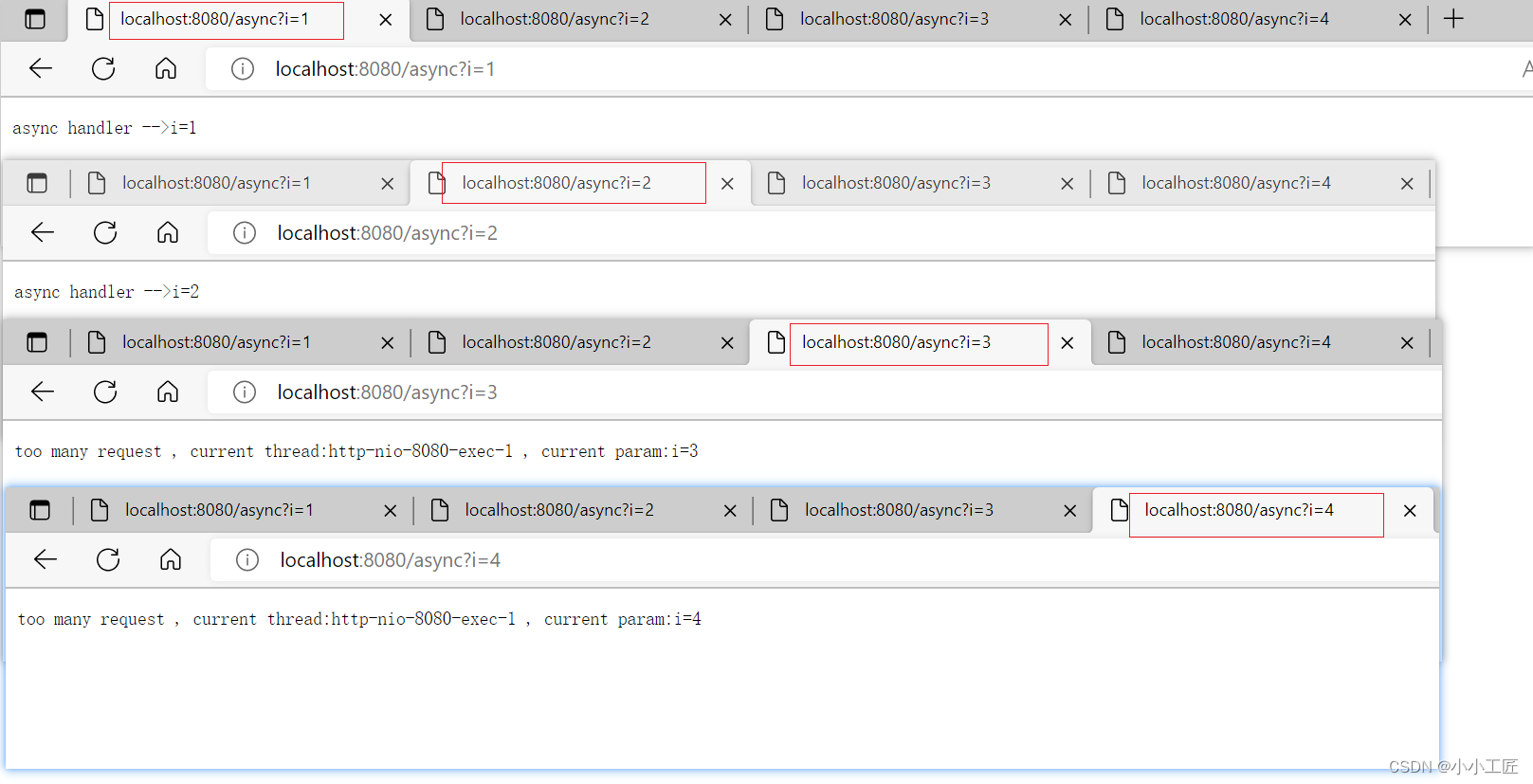Close the async?i=1 tab in async?i=2 window
The width and height of the screenshot is (1533, 784).
click(x=387, y=184)
